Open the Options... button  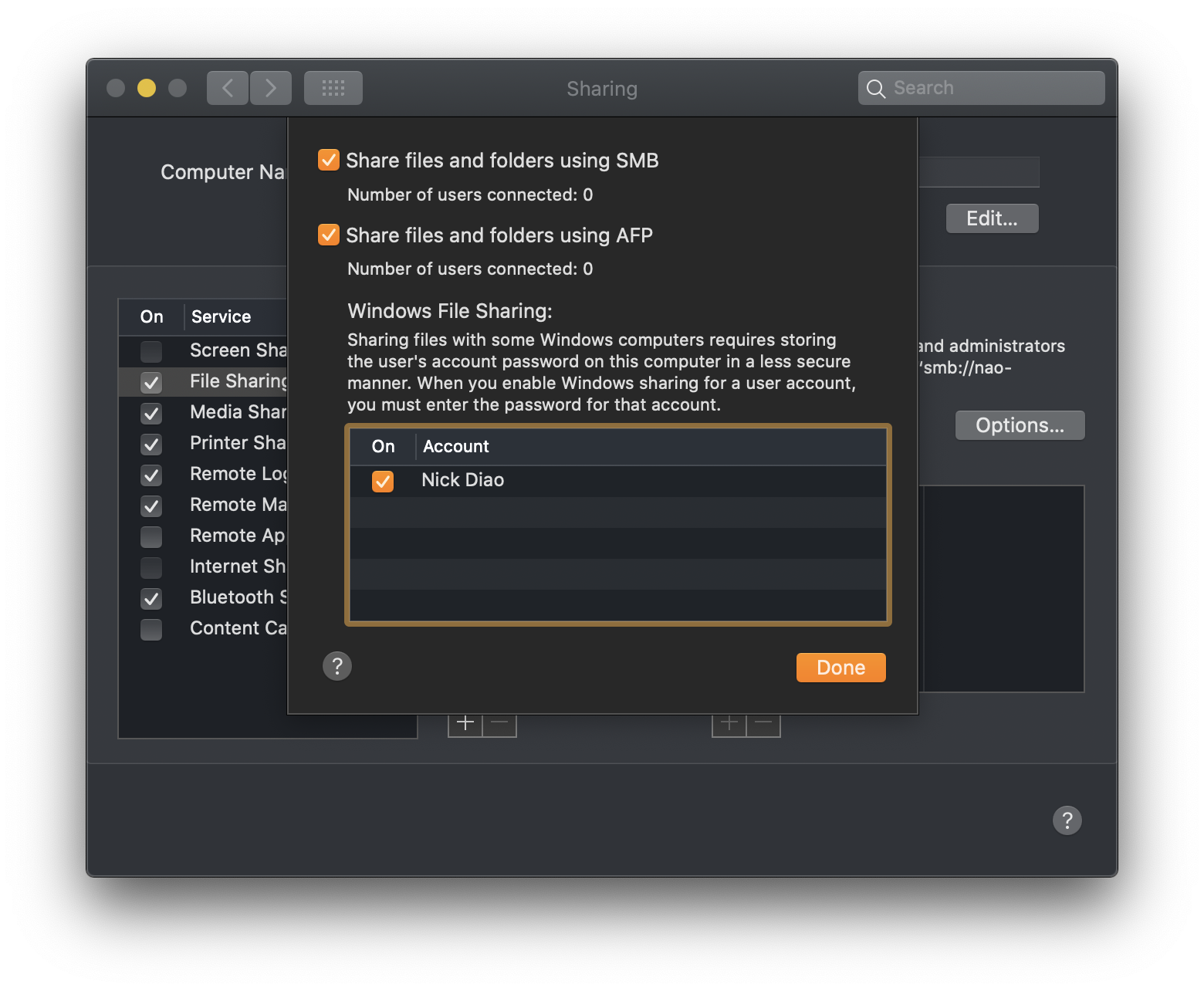tap(1020, 425)
